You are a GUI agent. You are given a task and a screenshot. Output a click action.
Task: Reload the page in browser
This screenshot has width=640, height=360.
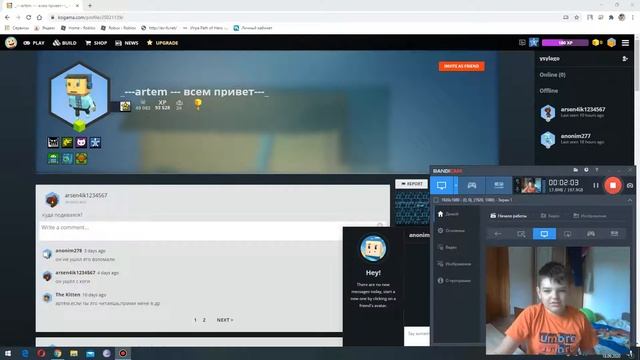click(28, 18)
